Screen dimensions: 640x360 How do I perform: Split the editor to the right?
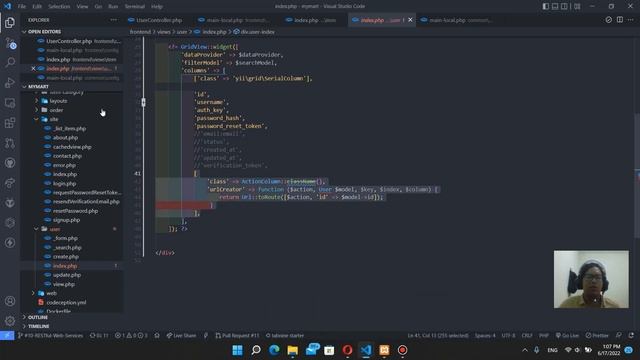(x=620, y=20)
